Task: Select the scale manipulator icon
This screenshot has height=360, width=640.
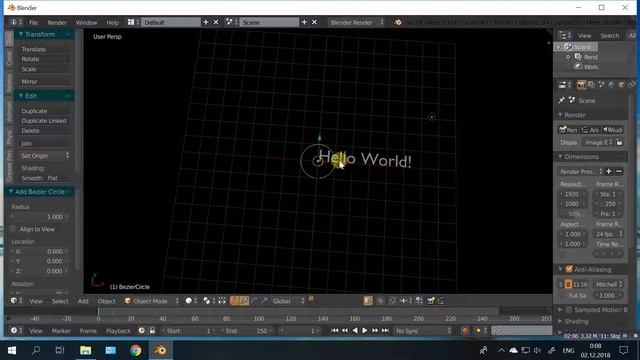Action: (264, 301)
